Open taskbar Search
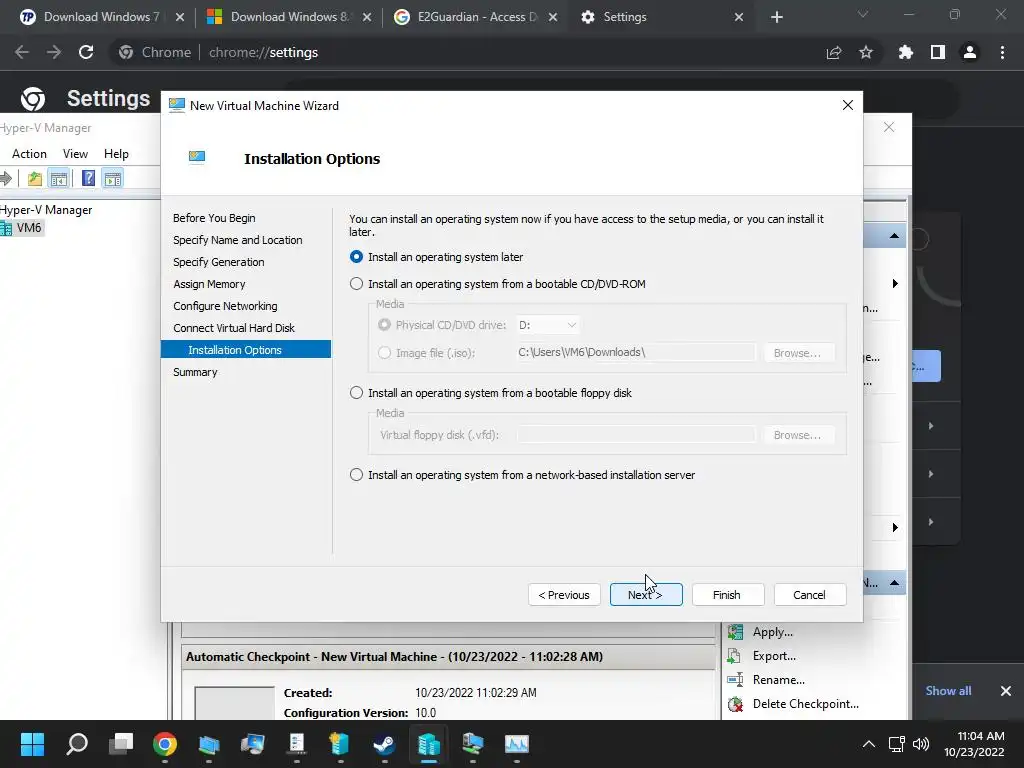1024x768 pixels. [x=77, y=744]
